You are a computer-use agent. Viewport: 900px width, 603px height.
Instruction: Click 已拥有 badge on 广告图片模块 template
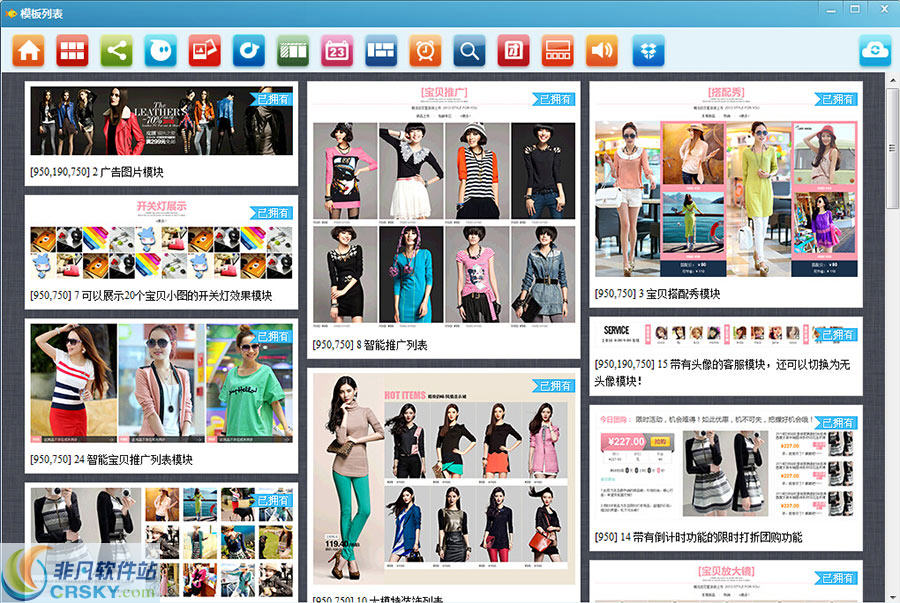(x=268, y=99)
